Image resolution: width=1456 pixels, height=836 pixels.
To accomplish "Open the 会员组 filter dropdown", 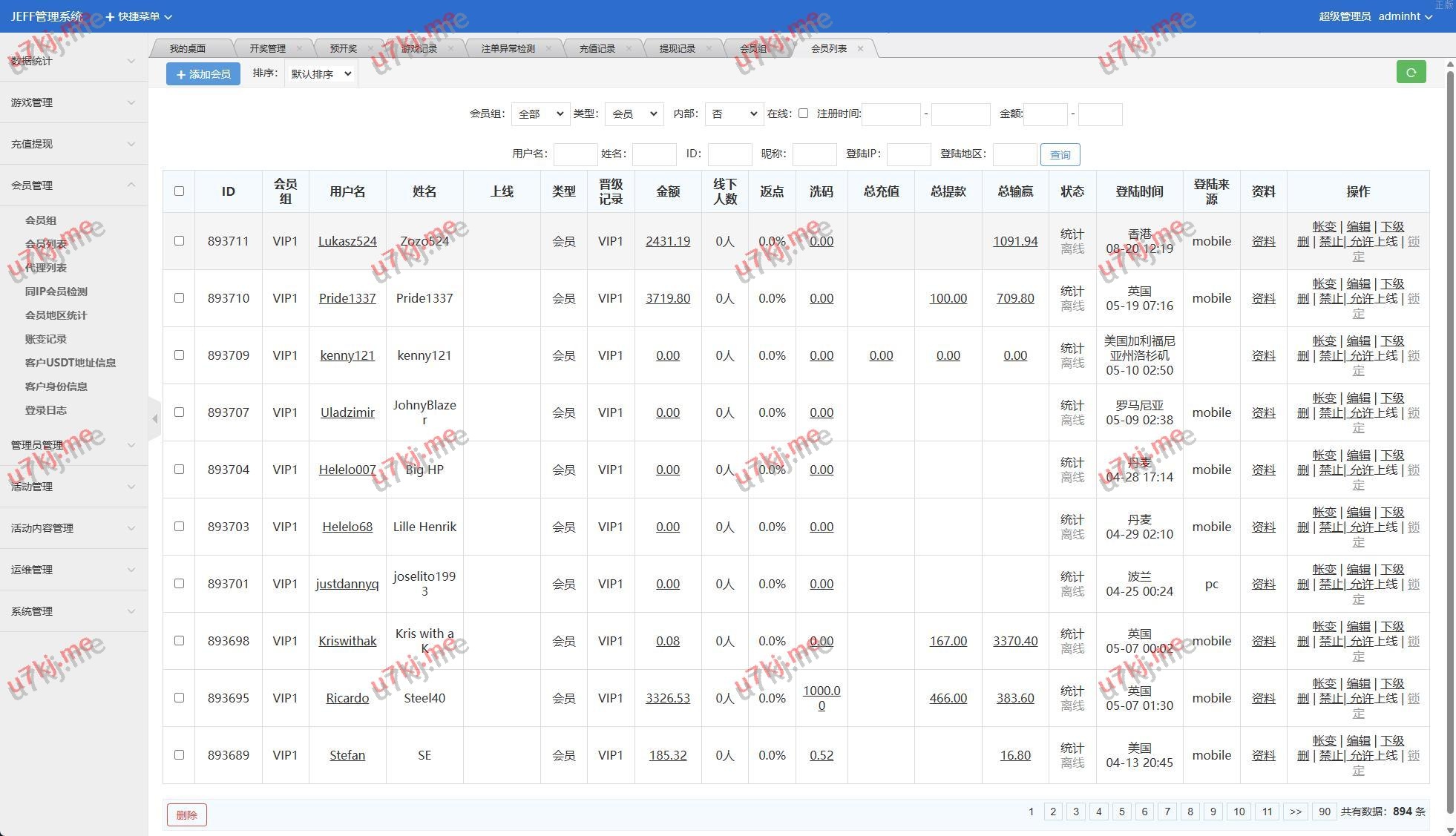I will tap(540, 114).
